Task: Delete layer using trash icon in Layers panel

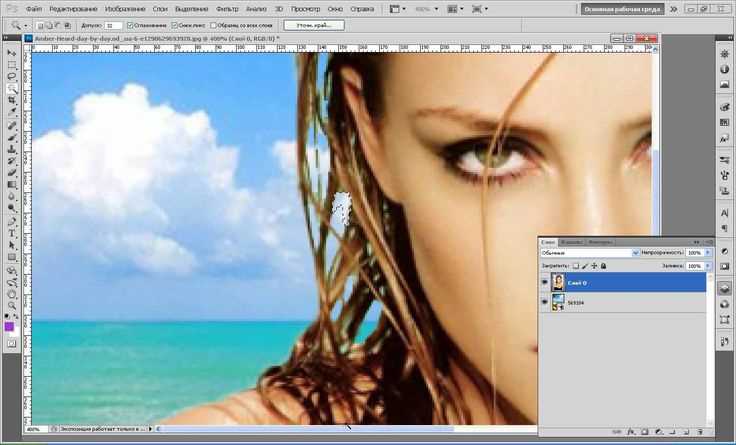Action: pos(700,431)
